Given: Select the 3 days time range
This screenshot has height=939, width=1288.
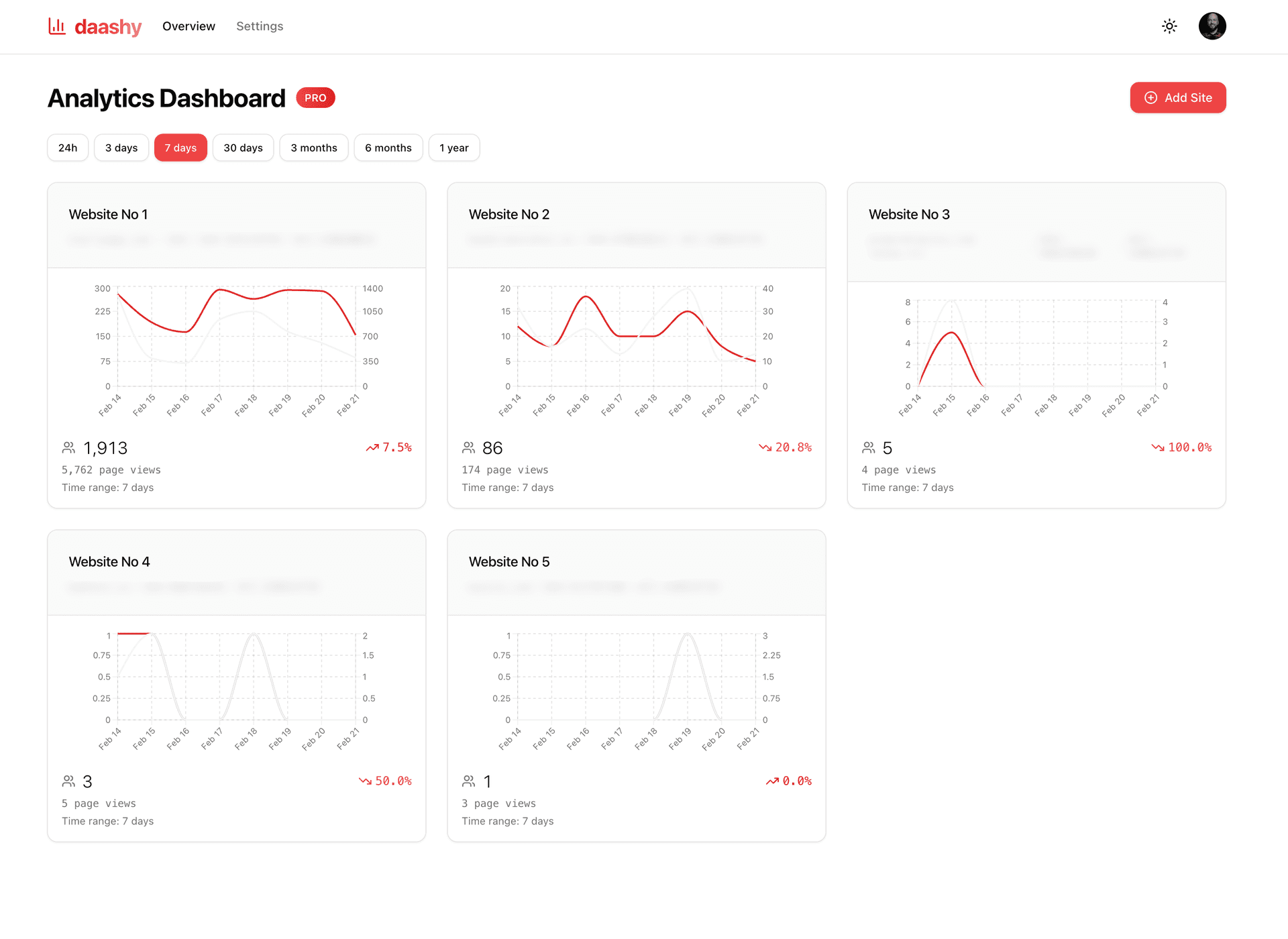Looking at the screenshot, I should [x=121, y=148].
